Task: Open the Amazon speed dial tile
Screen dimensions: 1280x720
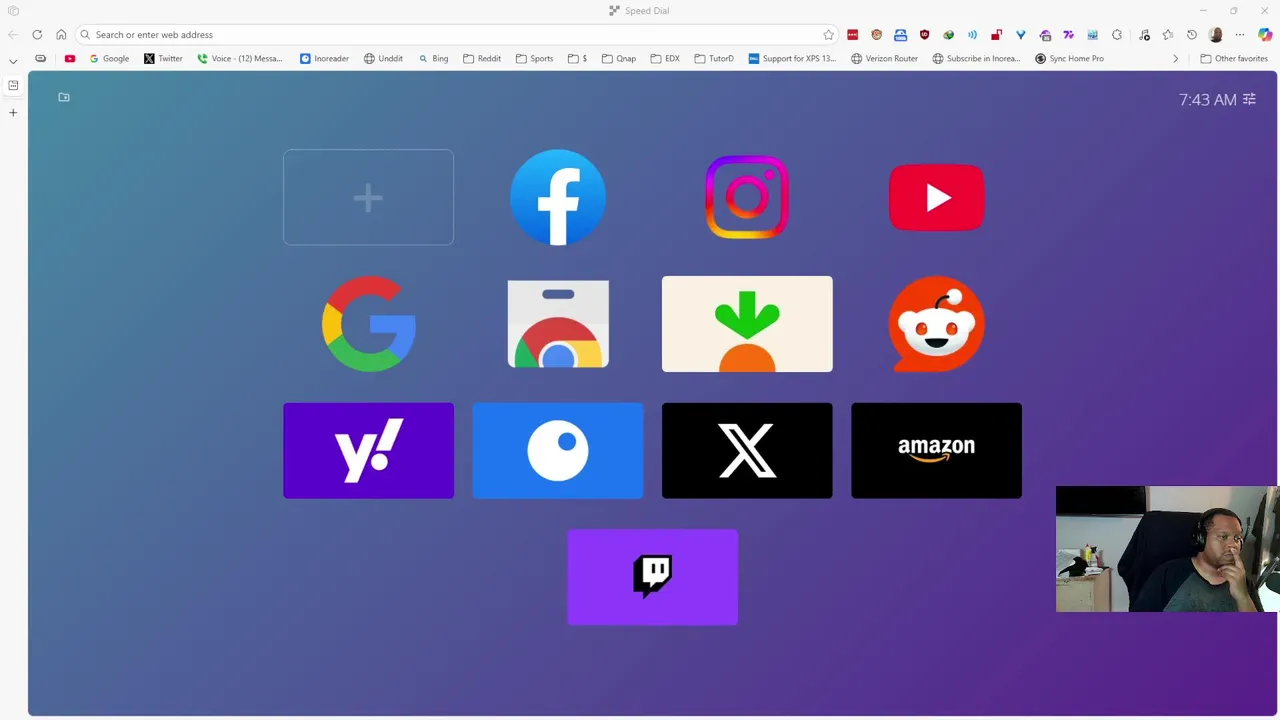Action: (x=936, y=451)
